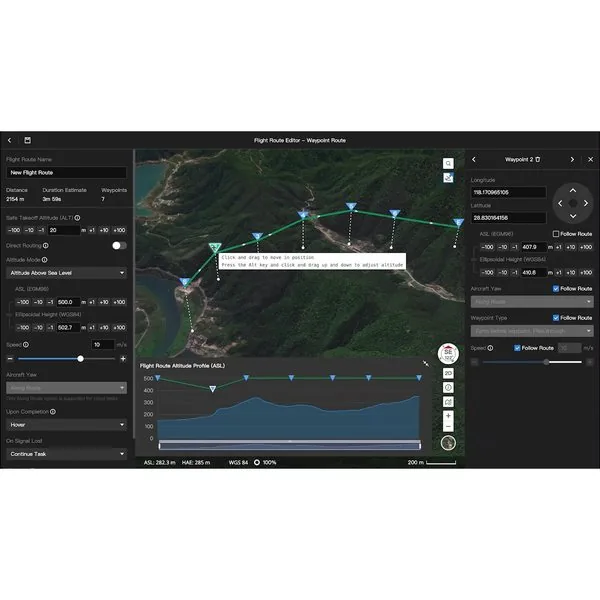Click the altitude profile range scrollbar

click(x=290, y=444)
